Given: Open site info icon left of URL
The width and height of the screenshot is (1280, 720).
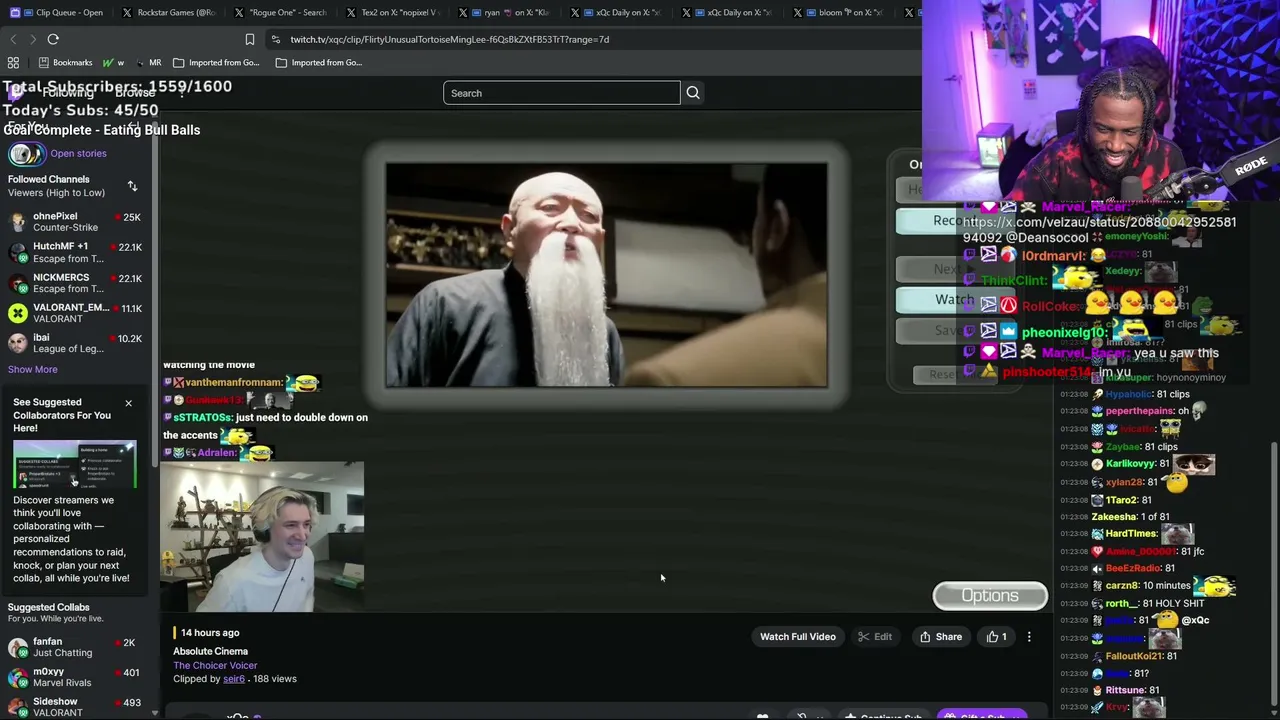Looking at the screenshot, I should tap(276, 39).
